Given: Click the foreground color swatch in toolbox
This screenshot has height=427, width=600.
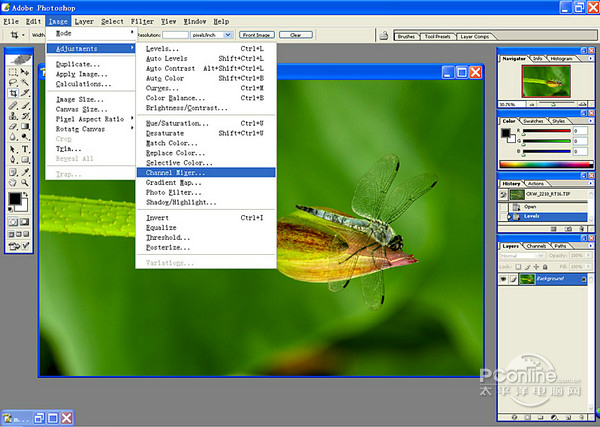Looking at the screenshot, I should pyautogui.click(x=15, y=199).
